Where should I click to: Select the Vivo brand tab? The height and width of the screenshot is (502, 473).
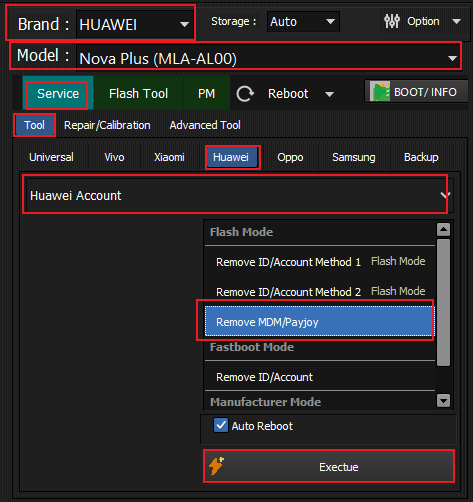click(114, 157)
